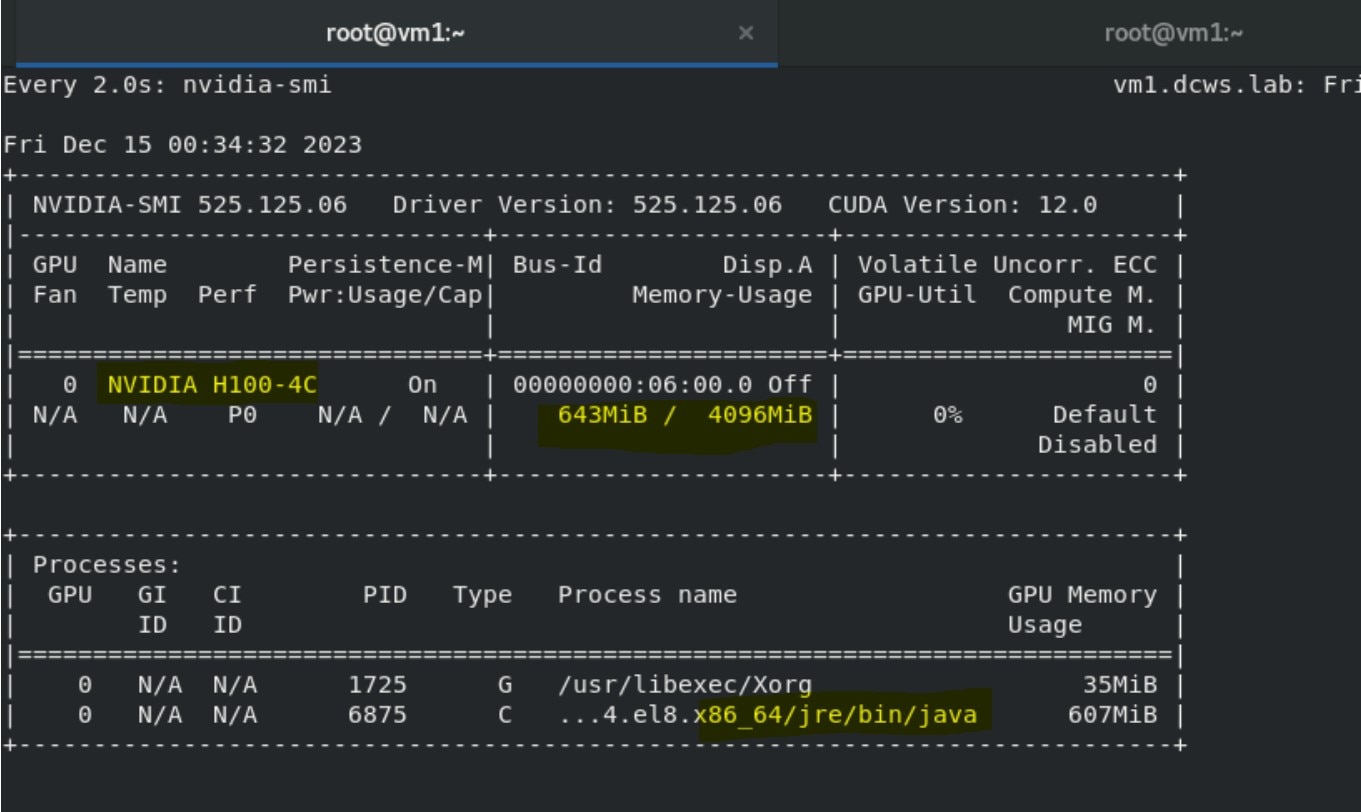Click the 'Driver Version: 525.125.06' text
This screenshot has width=1361, height=812.
coord(587,205)
